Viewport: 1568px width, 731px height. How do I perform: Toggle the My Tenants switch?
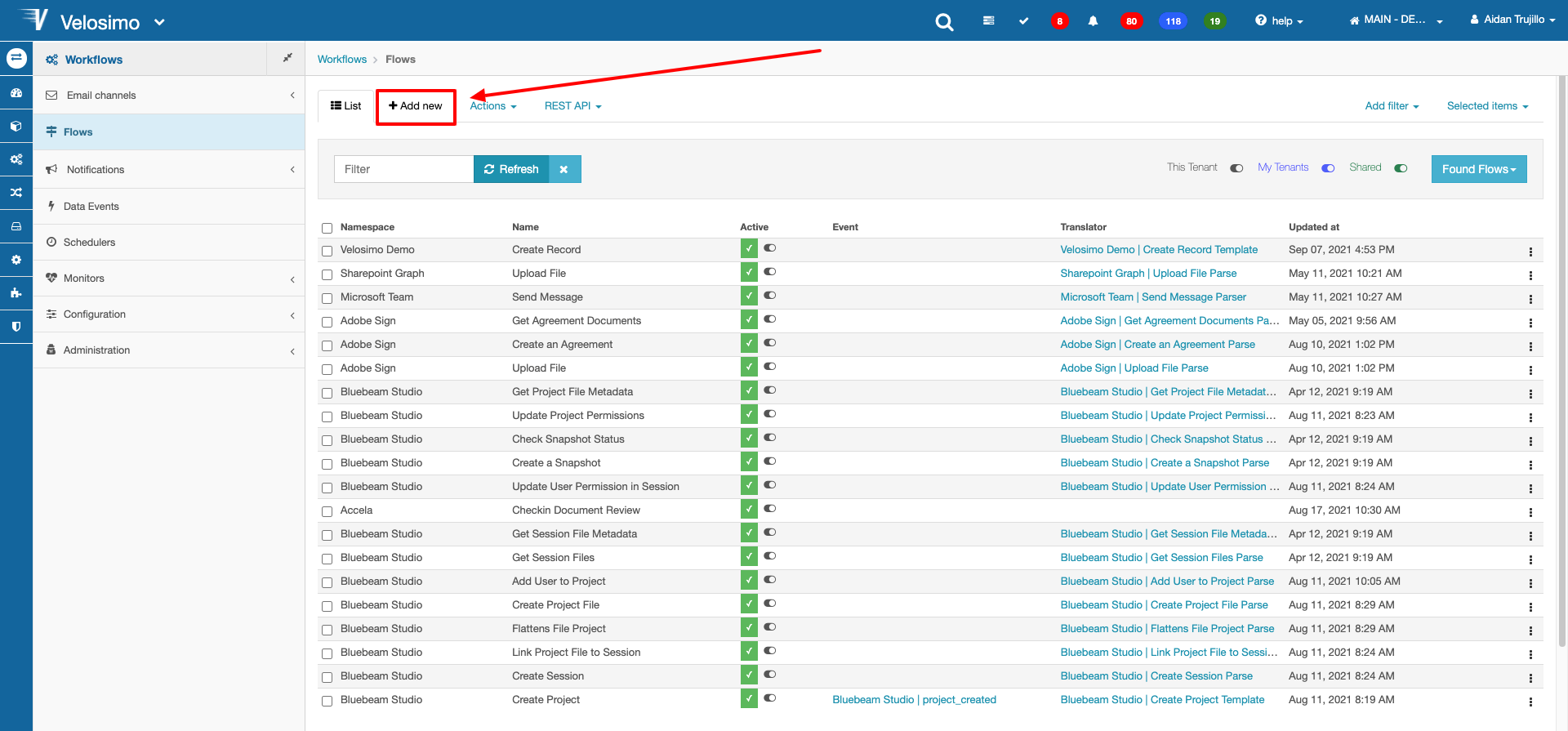1328,168
